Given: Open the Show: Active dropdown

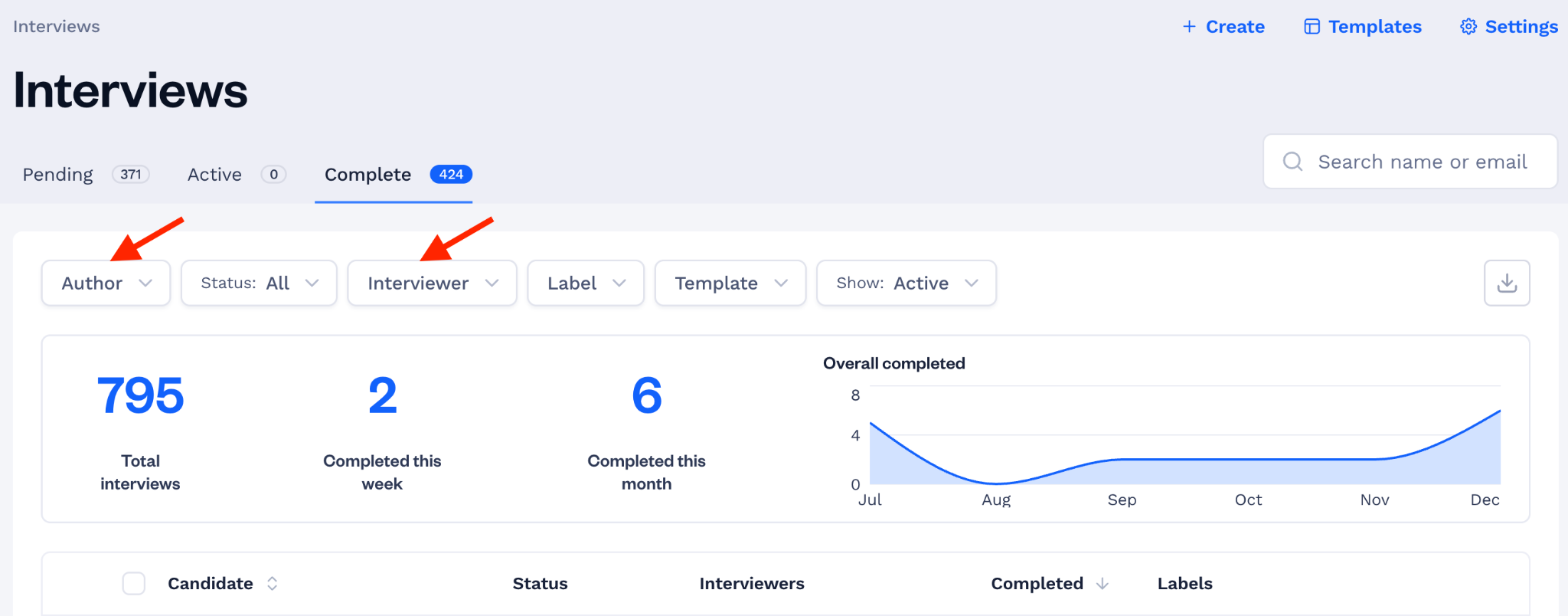Looking at the screenshot, I should pos(906,283).
